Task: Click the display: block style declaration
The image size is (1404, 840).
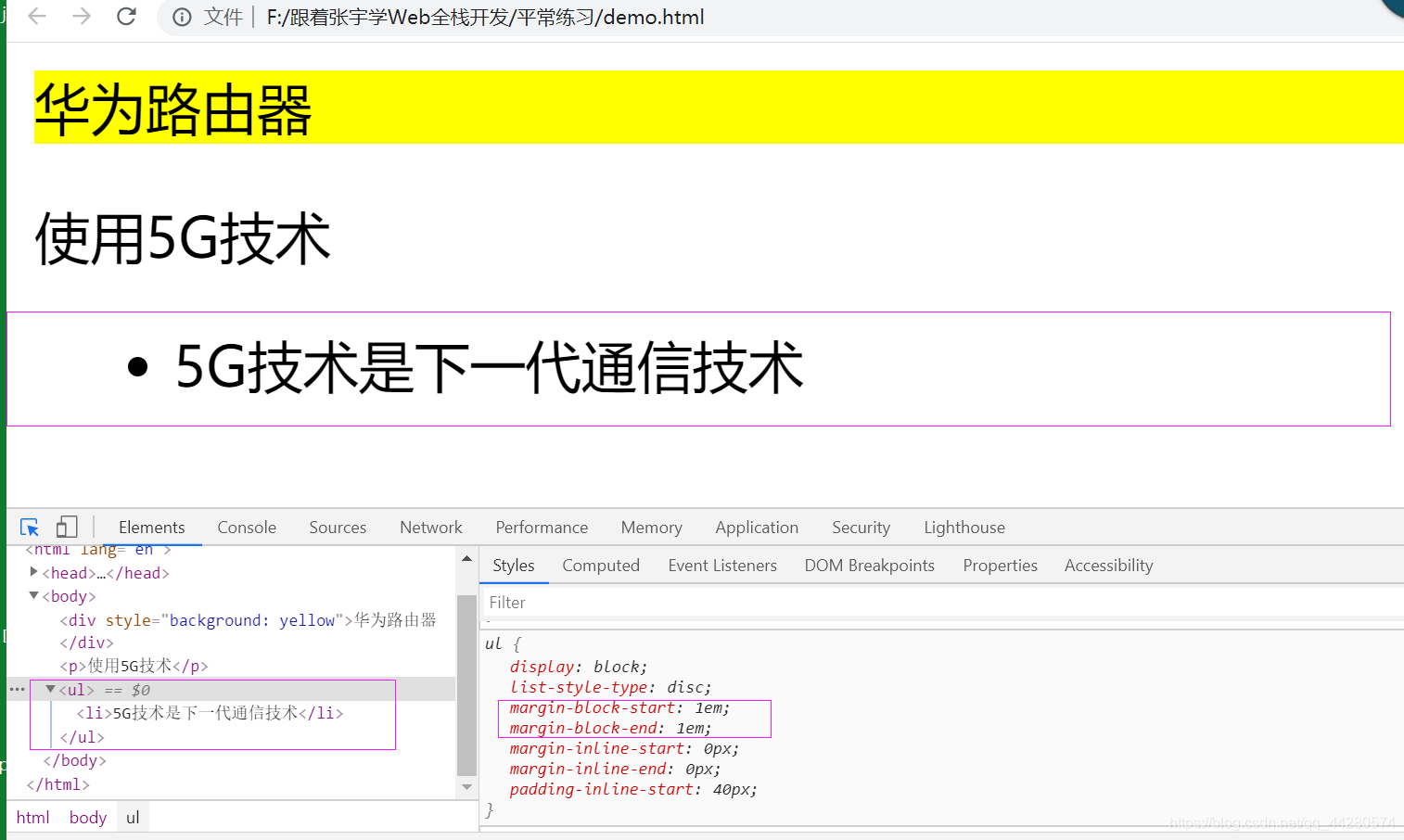Action: [579, 667]
